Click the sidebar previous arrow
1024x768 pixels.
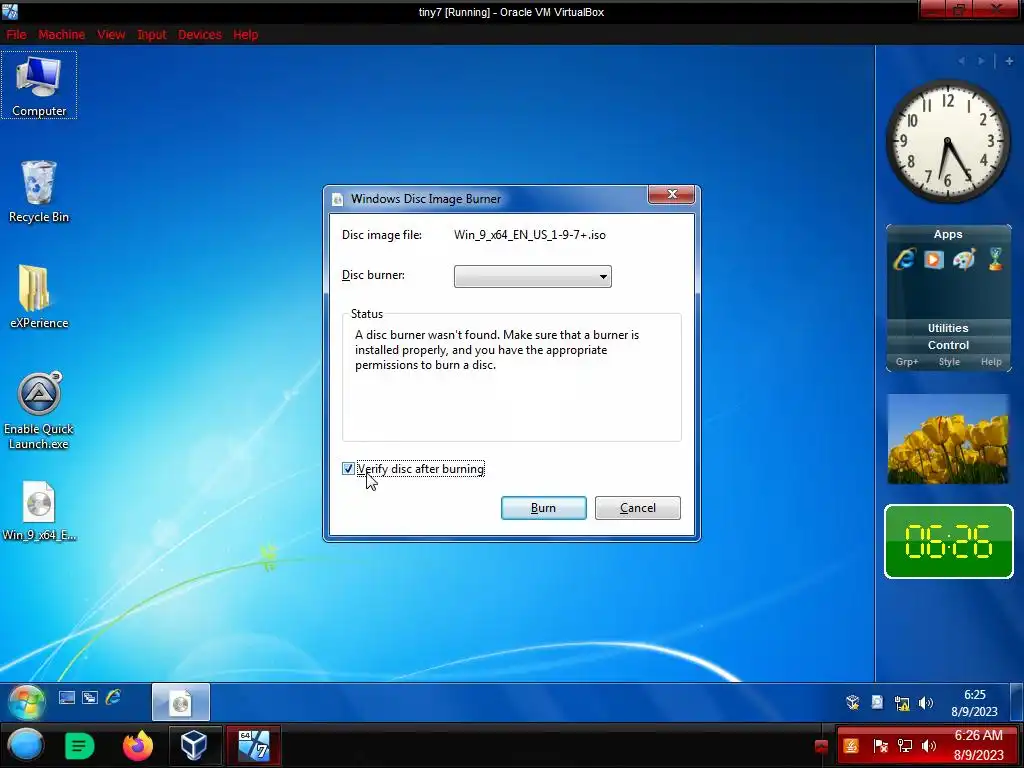961,61
